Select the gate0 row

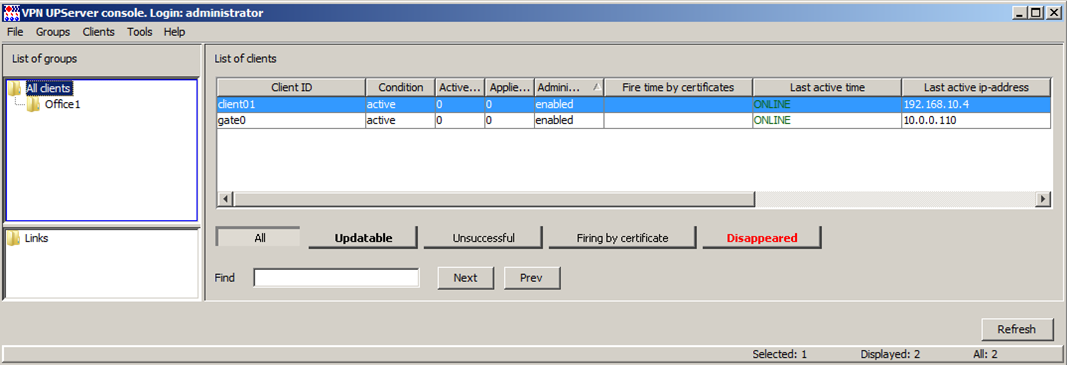click(634, 121)
